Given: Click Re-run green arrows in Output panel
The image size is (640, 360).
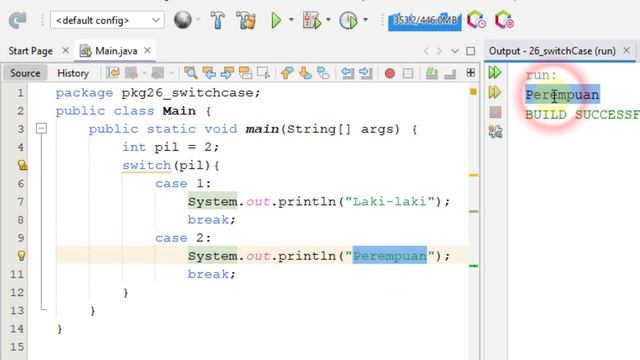Looking at the screenshot, I should pyautogui.click(x=495, y=73).
